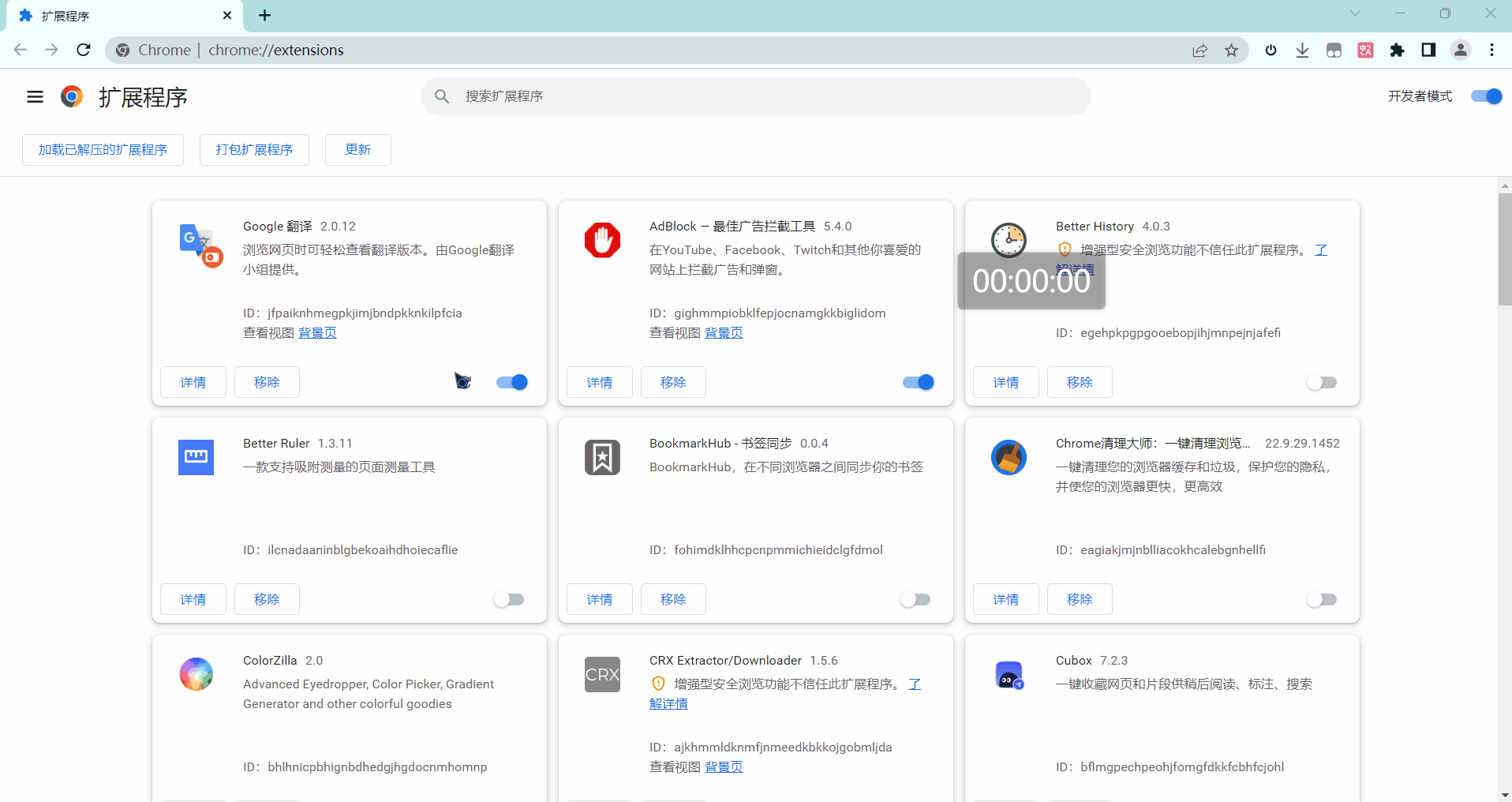
Task: Click the CRX Extractor extension icon
Action: click(602, 674)
